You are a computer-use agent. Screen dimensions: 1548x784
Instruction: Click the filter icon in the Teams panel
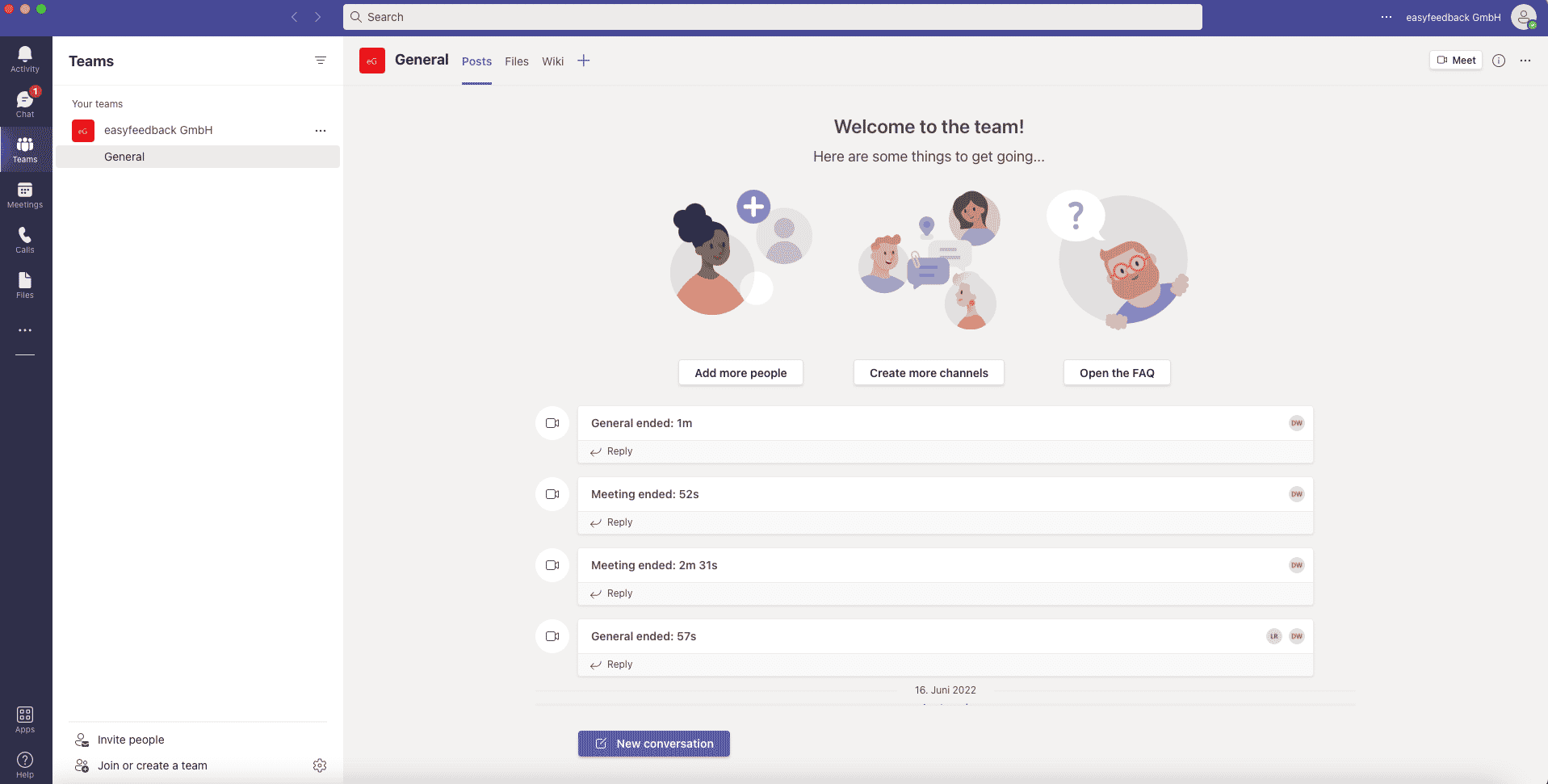pos(321,60)
